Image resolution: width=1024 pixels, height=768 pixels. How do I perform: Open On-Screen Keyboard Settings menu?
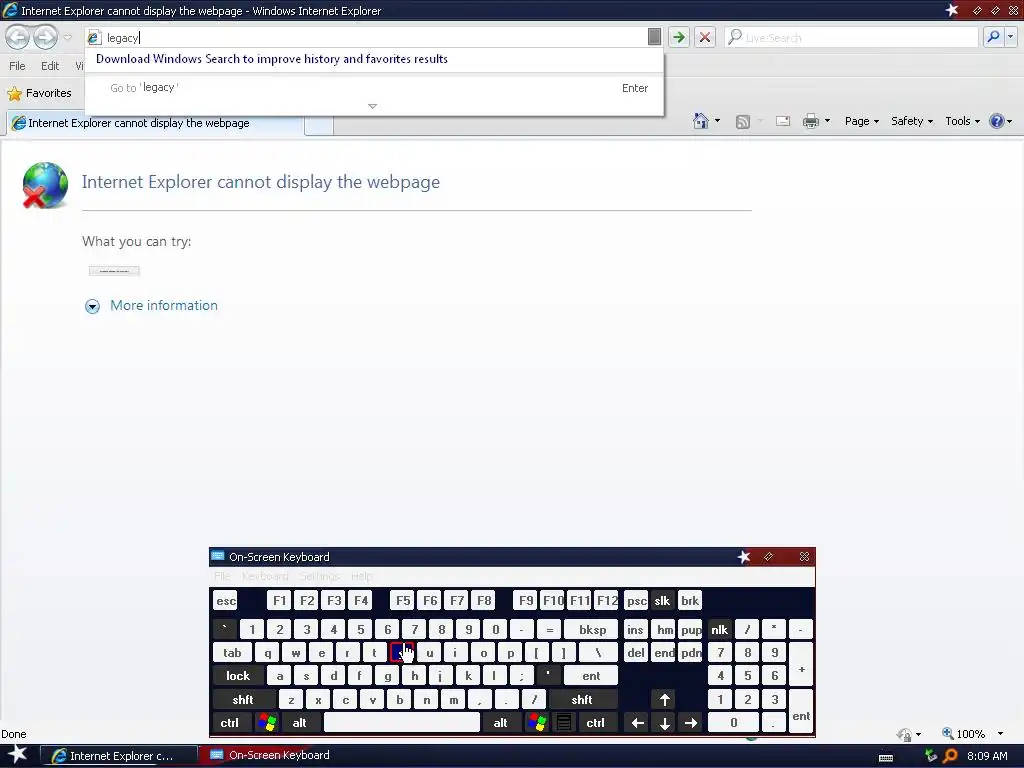(x=319, y=576)
